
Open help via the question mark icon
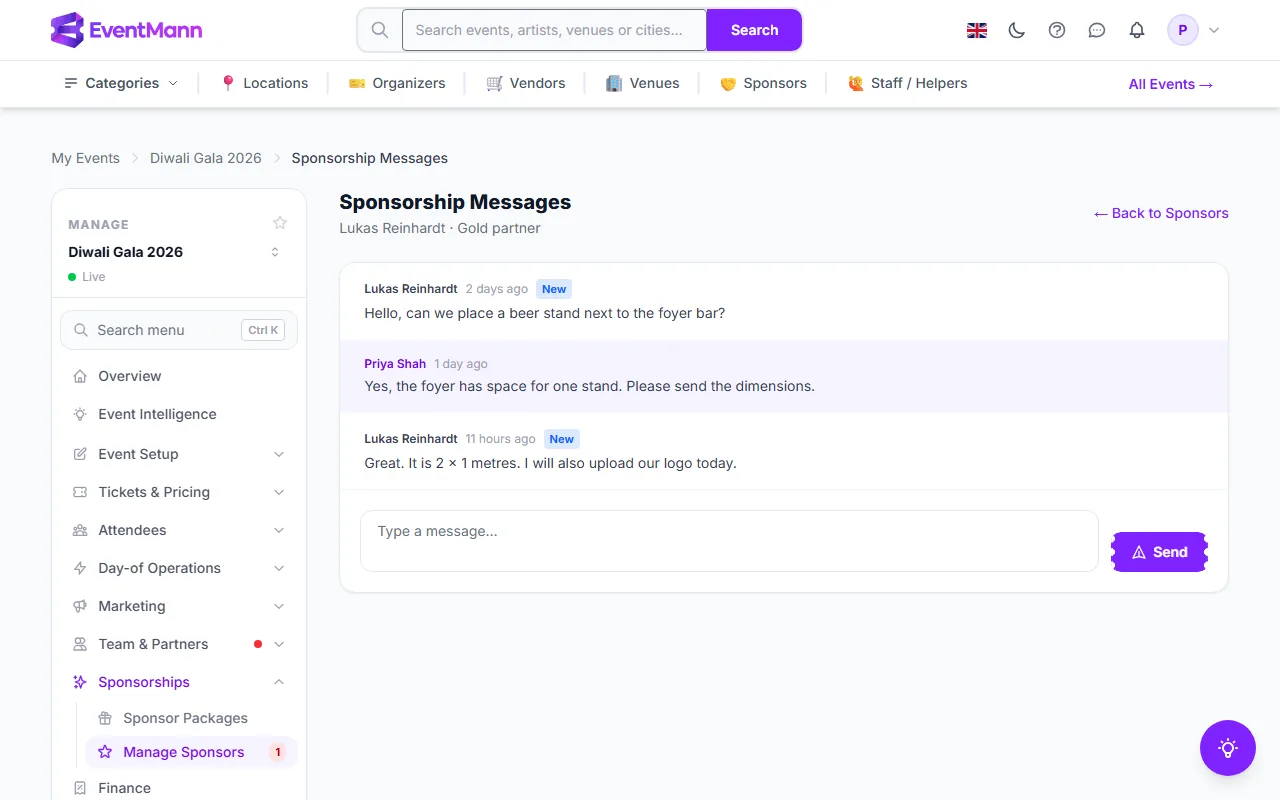point(1057,30)
